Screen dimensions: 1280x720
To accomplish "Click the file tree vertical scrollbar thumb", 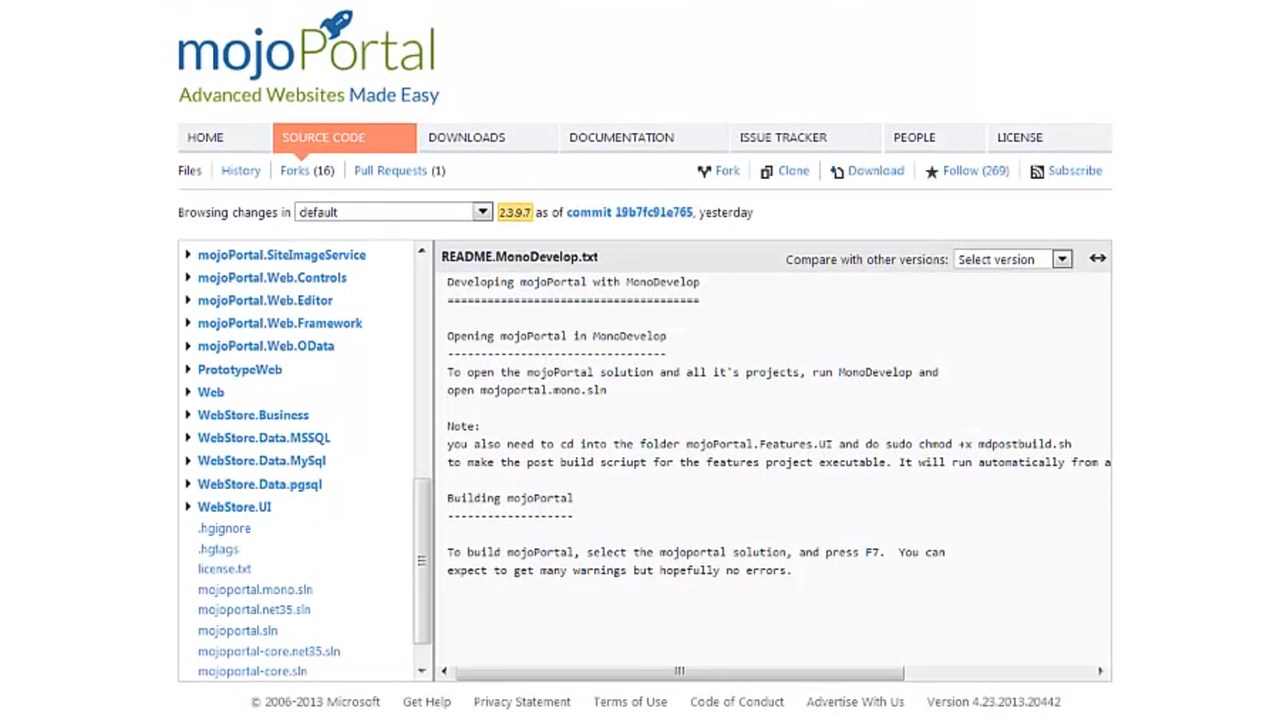I will coord(422,561).
